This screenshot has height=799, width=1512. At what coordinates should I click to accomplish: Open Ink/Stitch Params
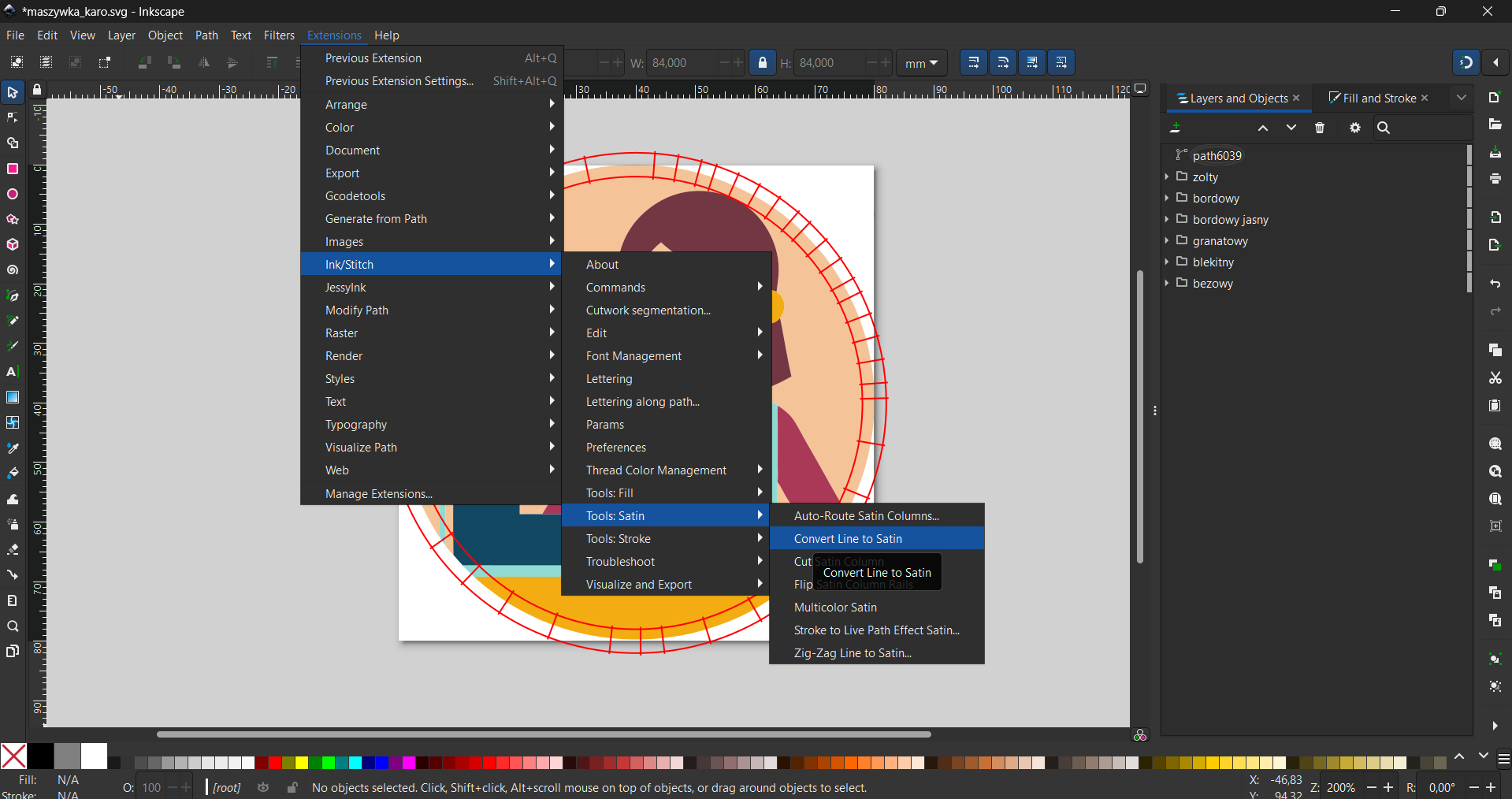coord(667,424)
